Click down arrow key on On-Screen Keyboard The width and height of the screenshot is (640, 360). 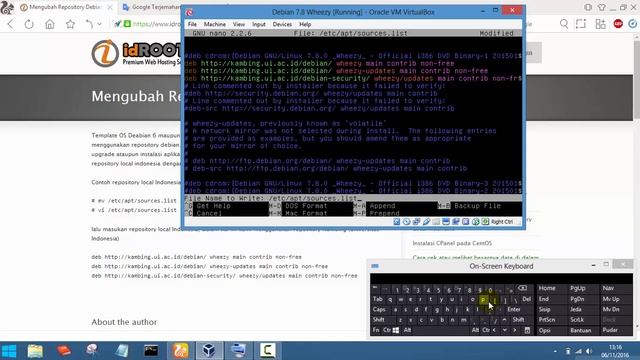[x=504, y=330]
